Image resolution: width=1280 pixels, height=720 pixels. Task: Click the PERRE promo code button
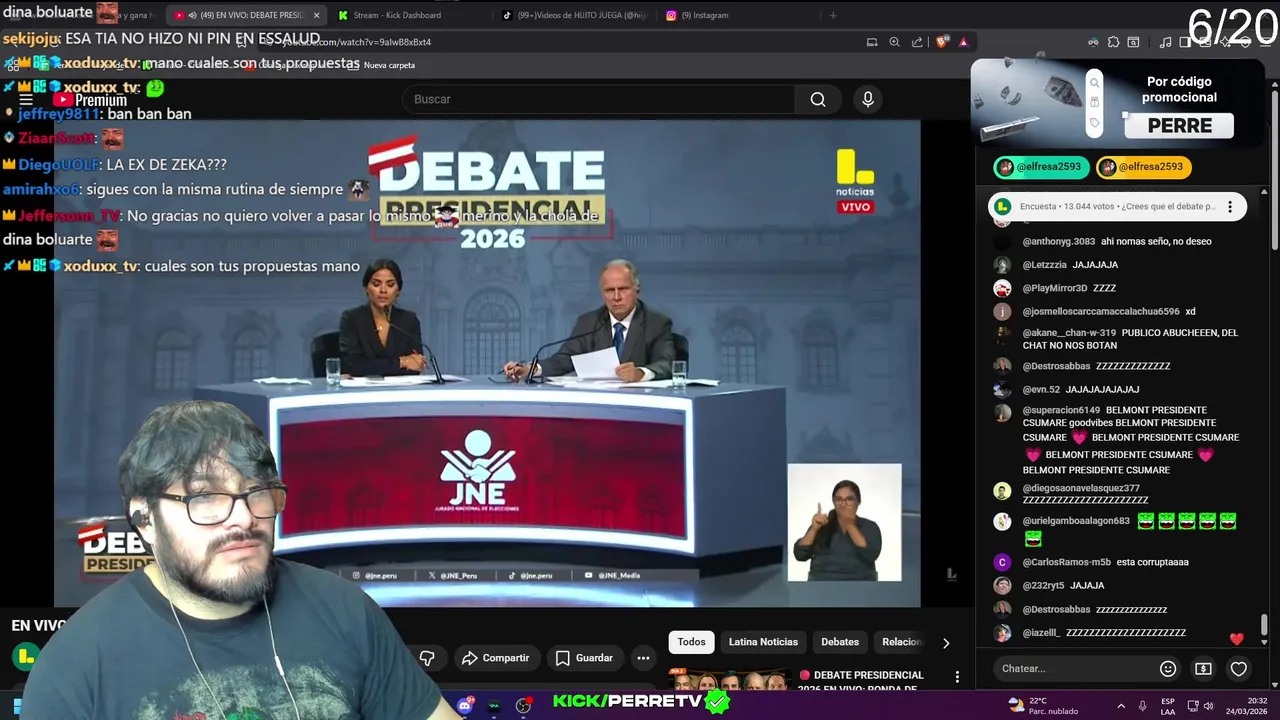(1180, 126)
